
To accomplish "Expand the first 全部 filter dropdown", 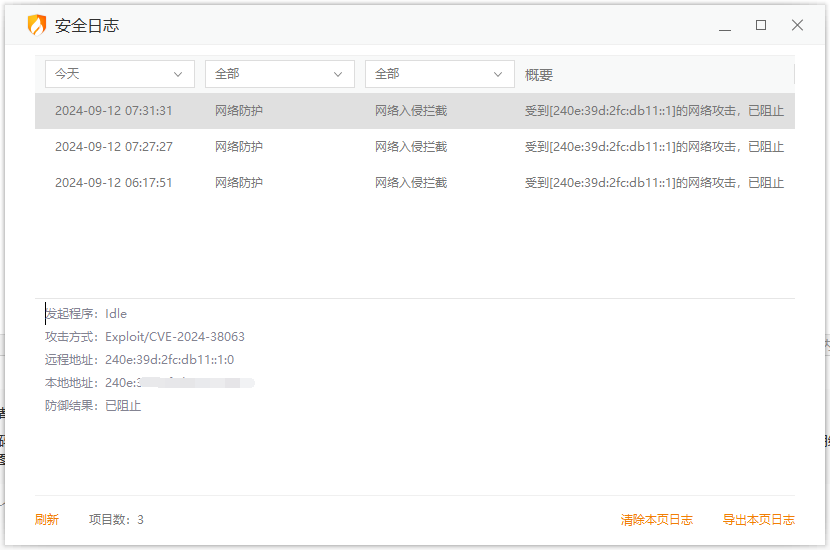I will 280,74.
